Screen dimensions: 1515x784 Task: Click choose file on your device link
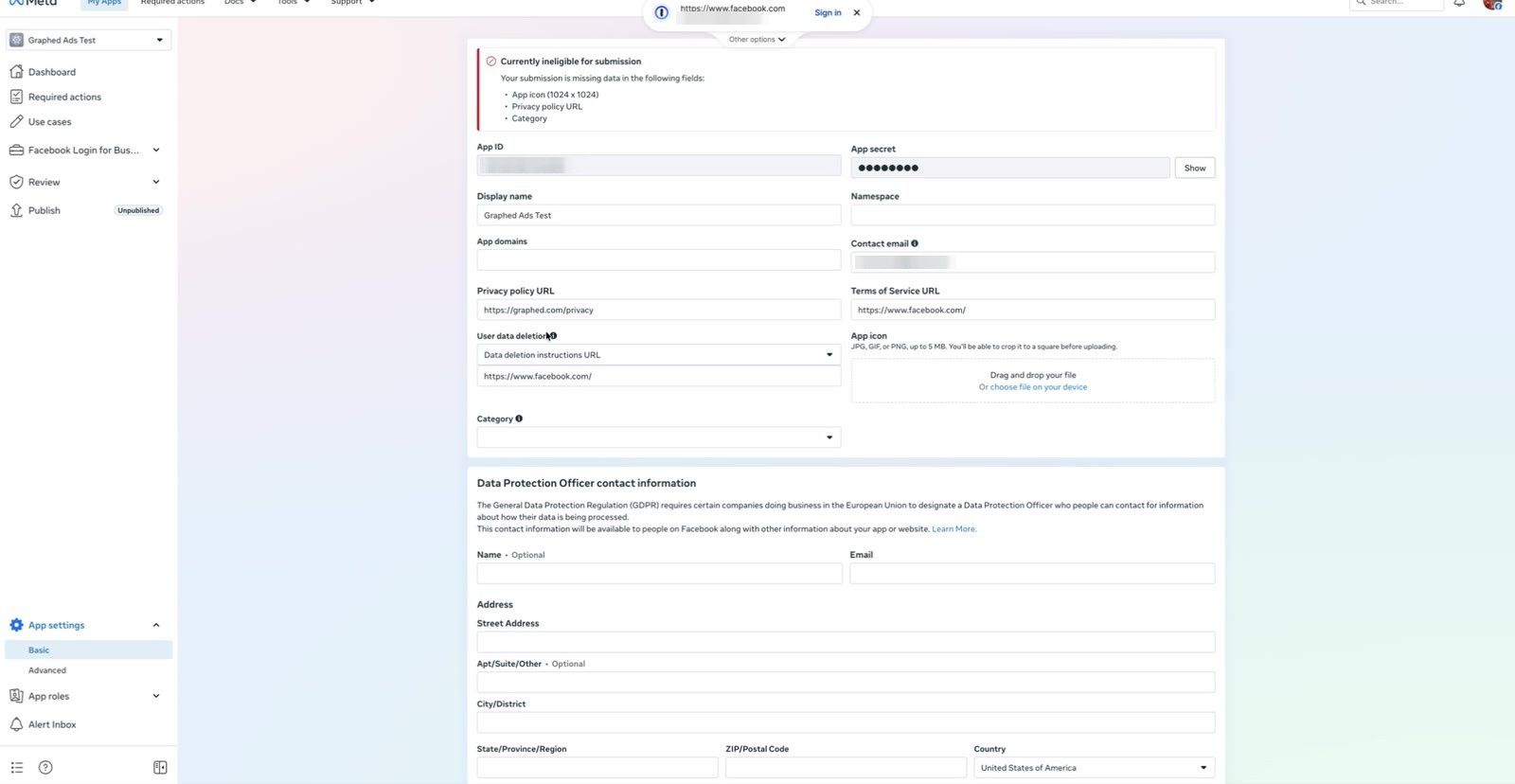(x=1039, y=387)
